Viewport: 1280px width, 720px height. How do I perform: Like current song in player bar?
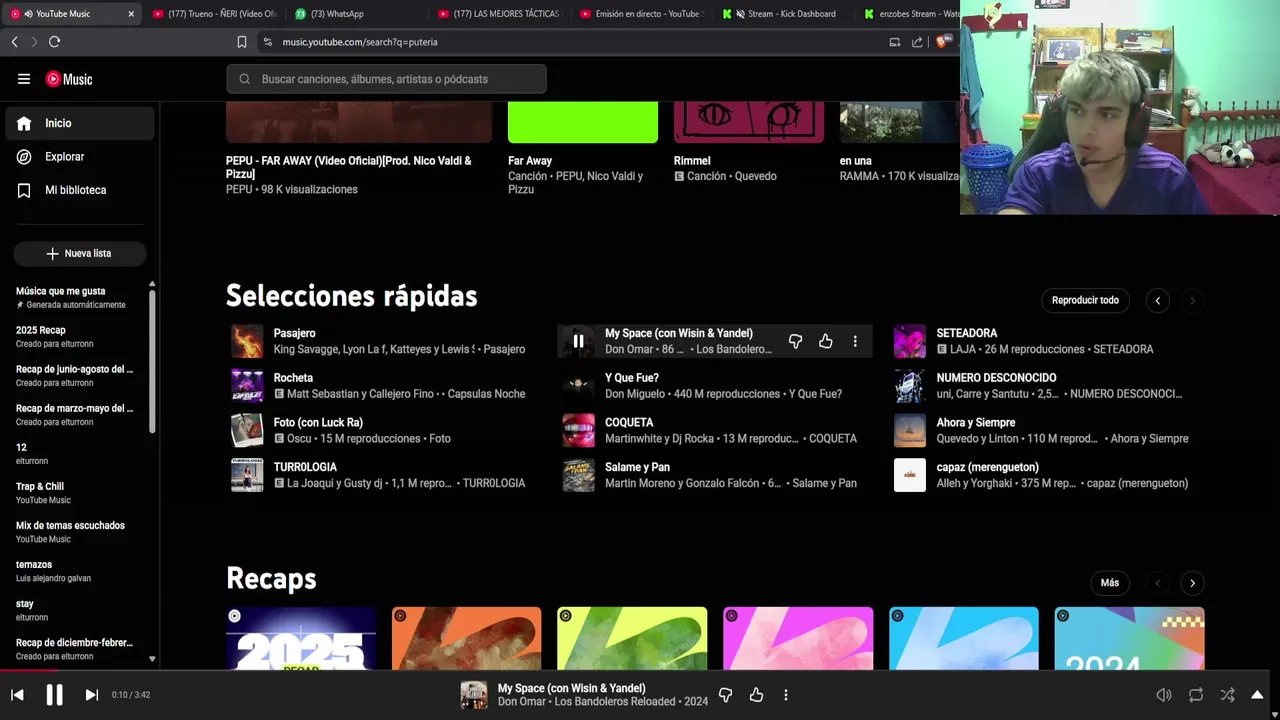pyautogui.click(x=756, y=695)
